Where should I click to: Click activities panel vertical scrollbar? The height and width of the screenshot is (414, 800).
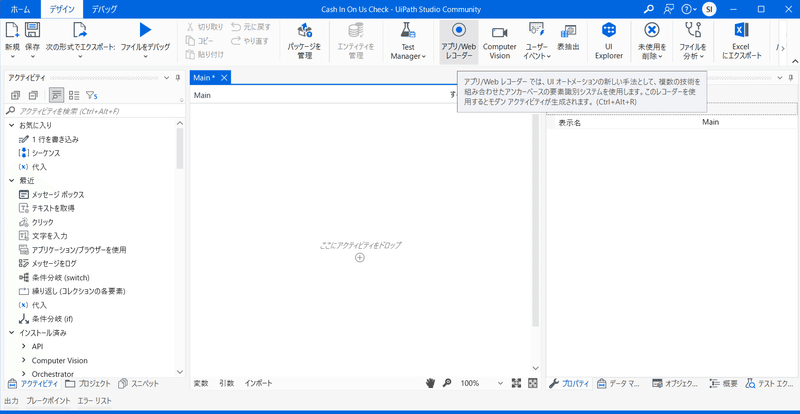(180, 149)
